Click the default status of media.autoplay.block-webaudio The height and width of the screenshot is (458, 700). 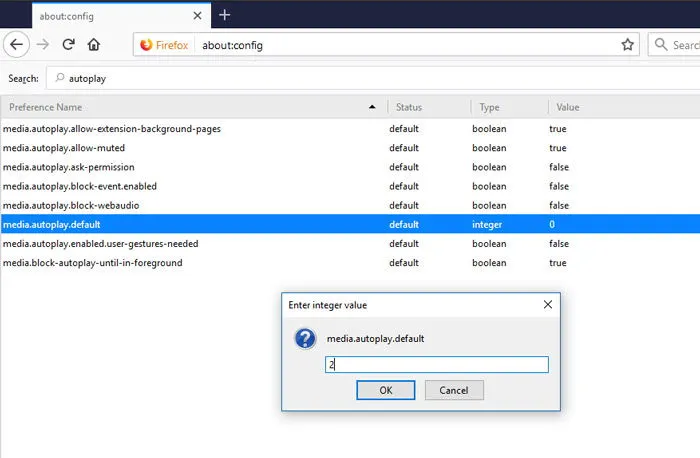[x=404, y=205]
